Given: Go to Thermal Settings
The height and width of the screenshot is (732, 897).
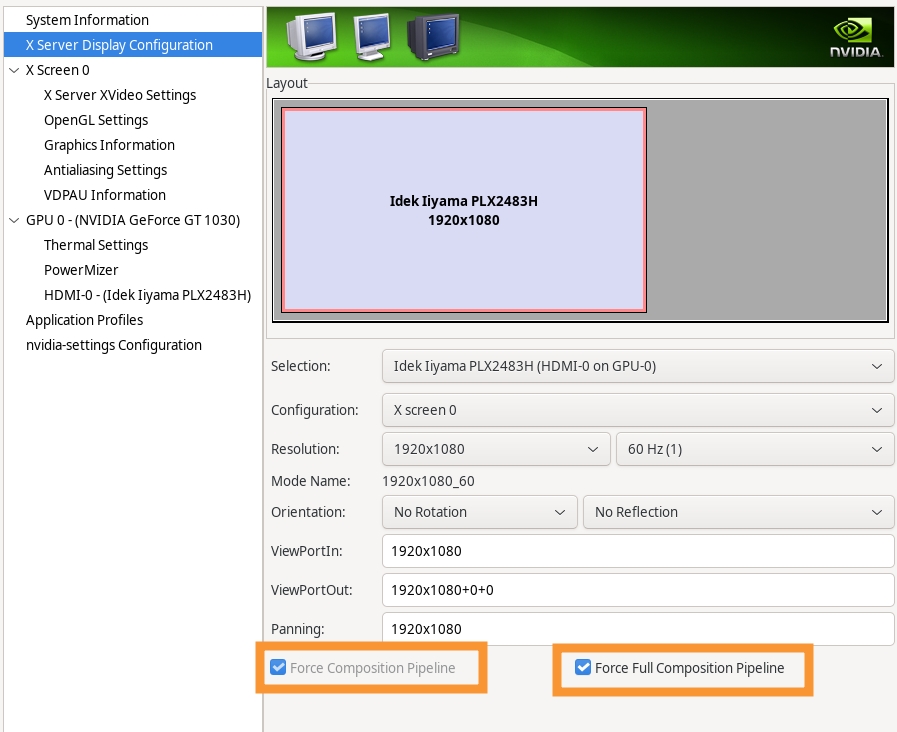Looking at the screenshot, I should (x=96, y=245).
